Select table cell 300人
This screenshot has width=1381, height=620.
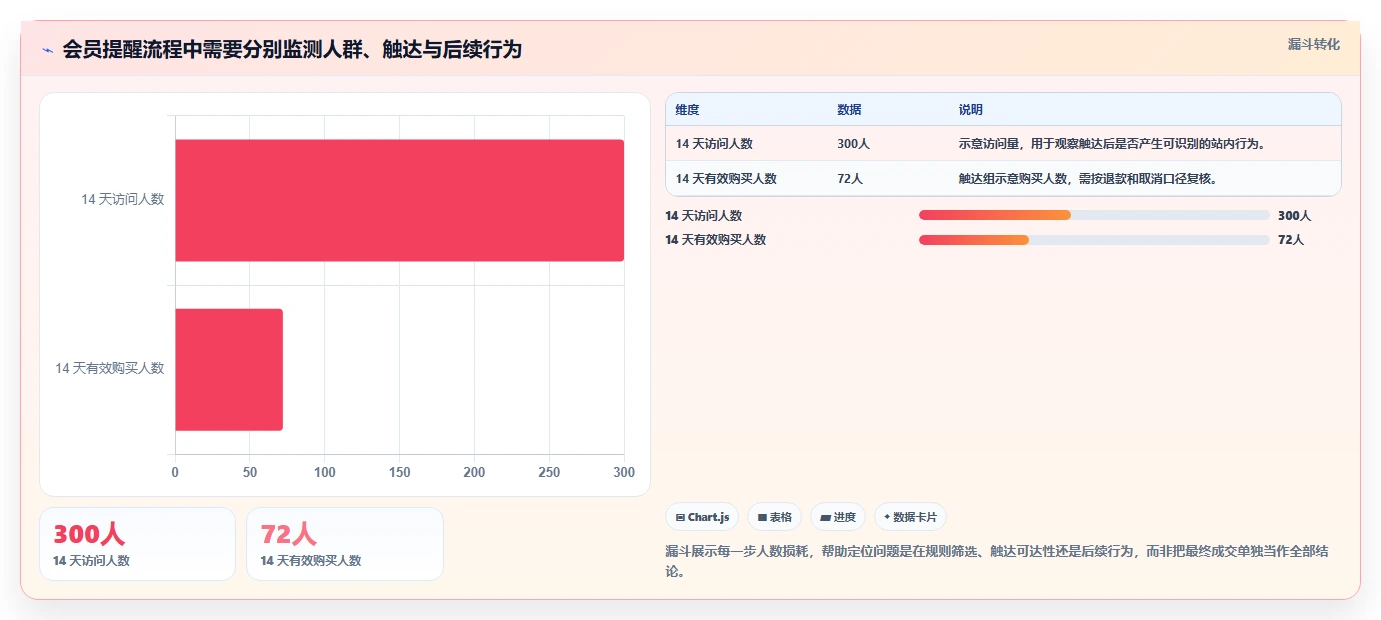point(853,144)
